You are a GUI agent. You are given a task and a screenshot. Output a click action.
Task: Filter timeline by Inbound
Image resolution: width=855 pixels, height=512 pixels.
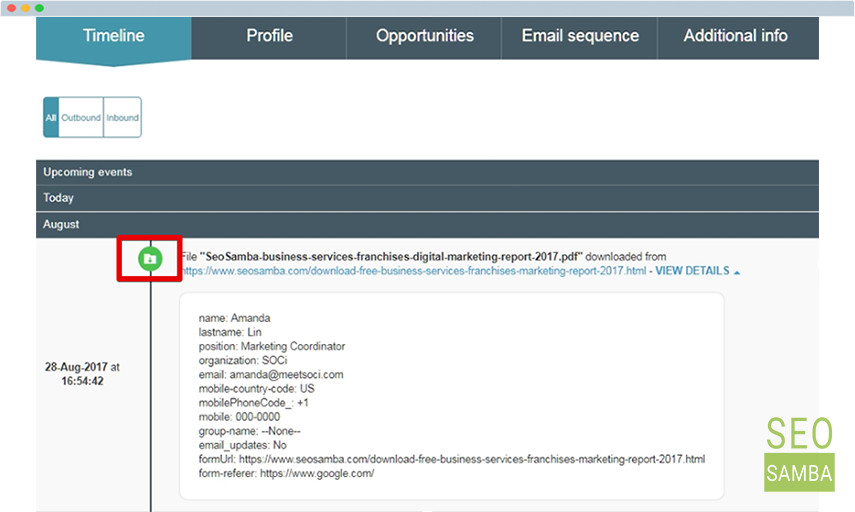(x=122, y=117)
